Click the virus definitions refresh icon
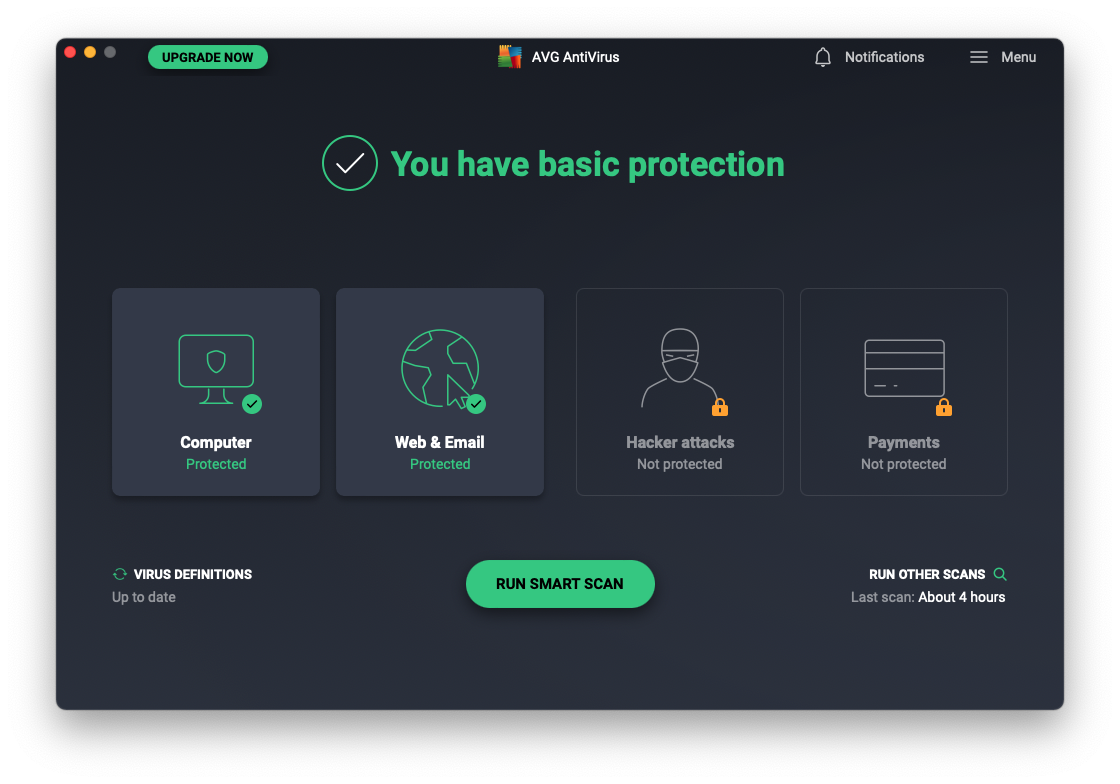 120,574
